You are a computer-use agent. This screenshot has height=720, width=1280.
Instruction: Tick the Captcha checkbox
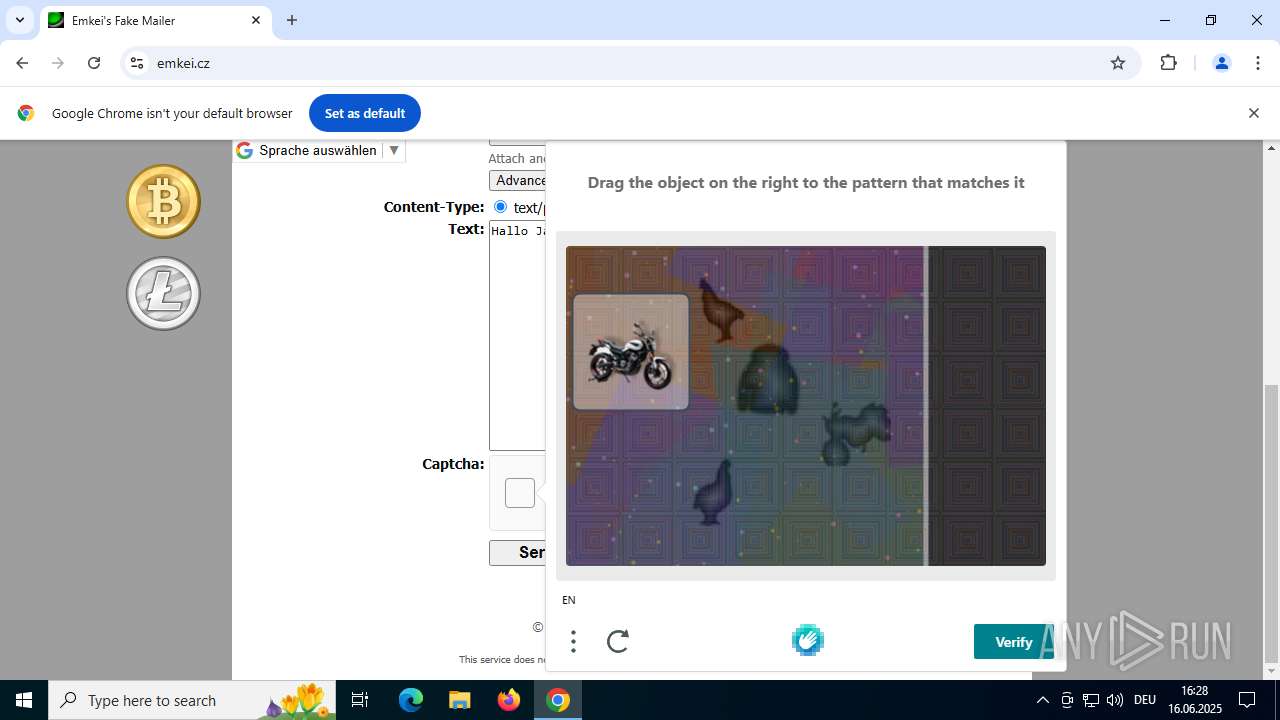[x=520, y=493]
